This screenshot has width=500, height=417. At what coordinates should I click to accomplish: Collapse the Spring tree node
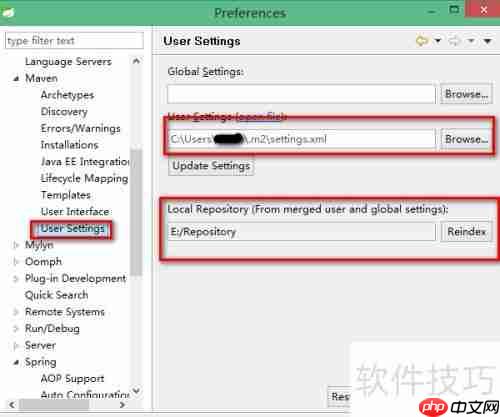16,362
